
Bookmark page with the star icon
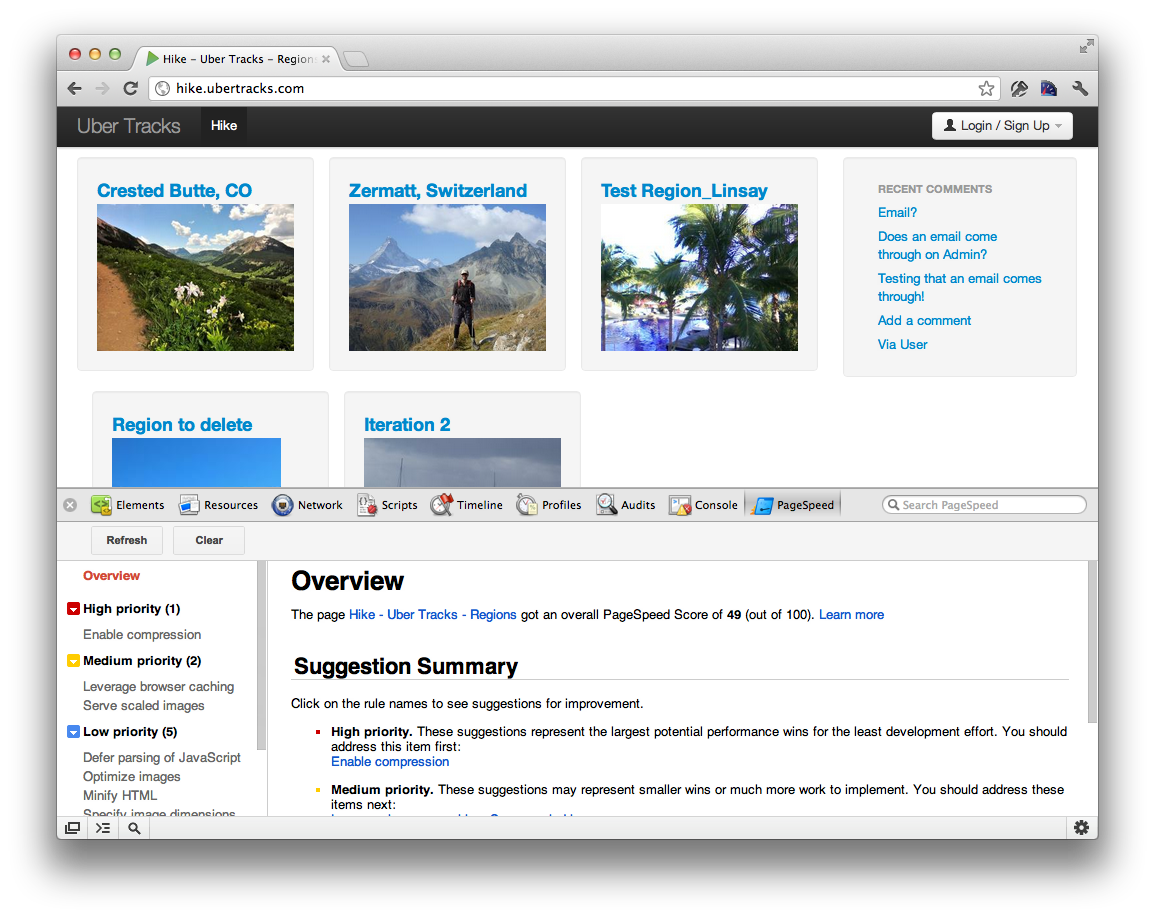click(986, 88)
